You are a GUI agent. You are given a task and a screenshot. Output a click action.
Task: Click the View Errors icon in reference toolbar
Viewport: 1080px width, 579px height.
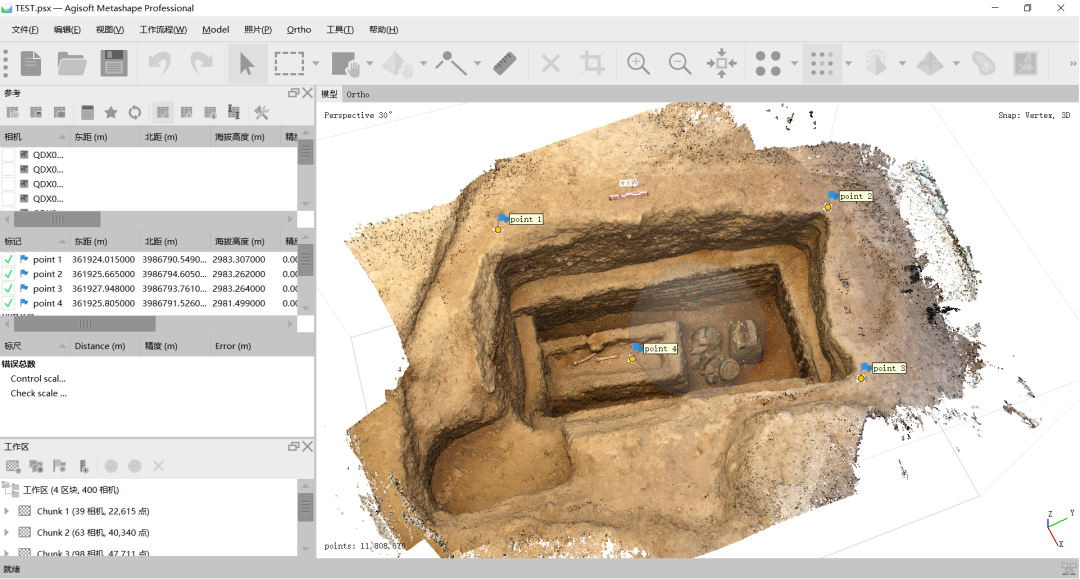coord(187,112)
